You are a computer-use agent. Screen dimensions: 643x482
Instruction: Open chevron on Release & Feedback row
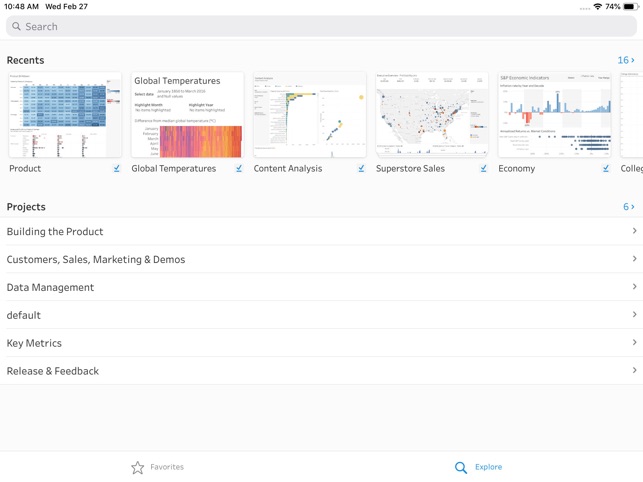[x=634, y=370]
